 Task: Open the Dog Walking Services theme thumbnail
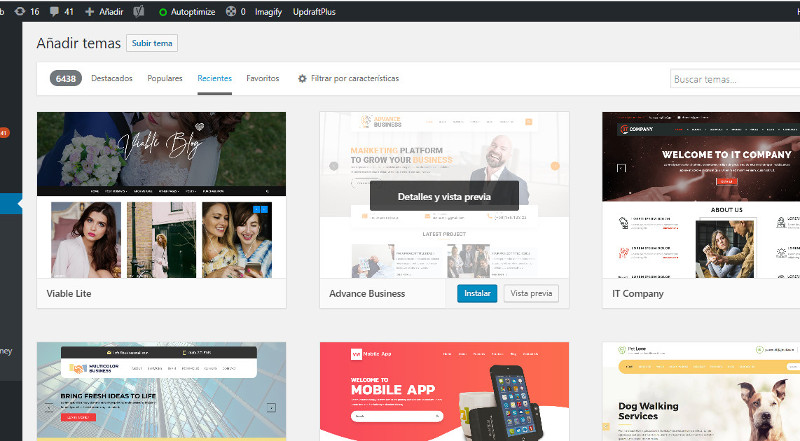[x=701, y=391]
